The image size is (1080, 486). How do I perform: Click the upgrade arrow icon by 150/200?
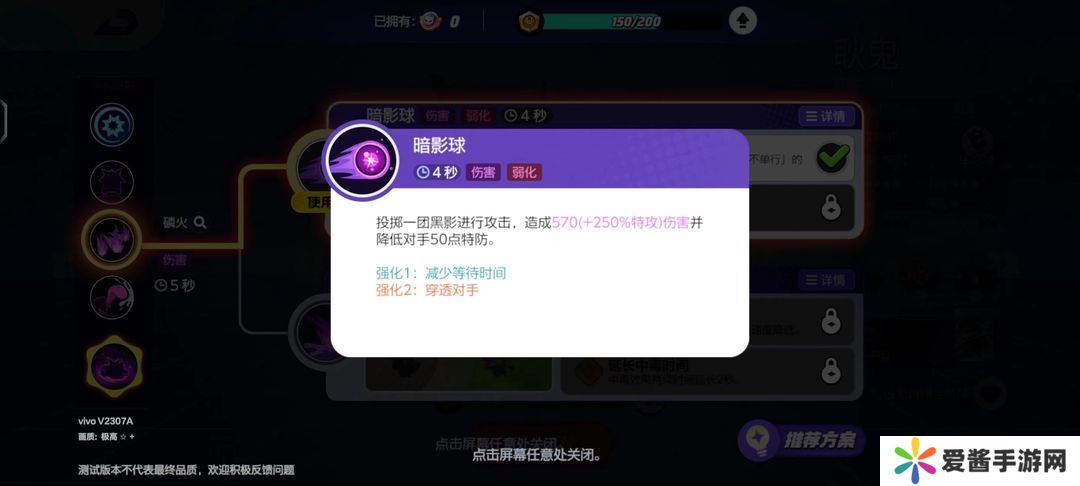click(x=742, y=21)
